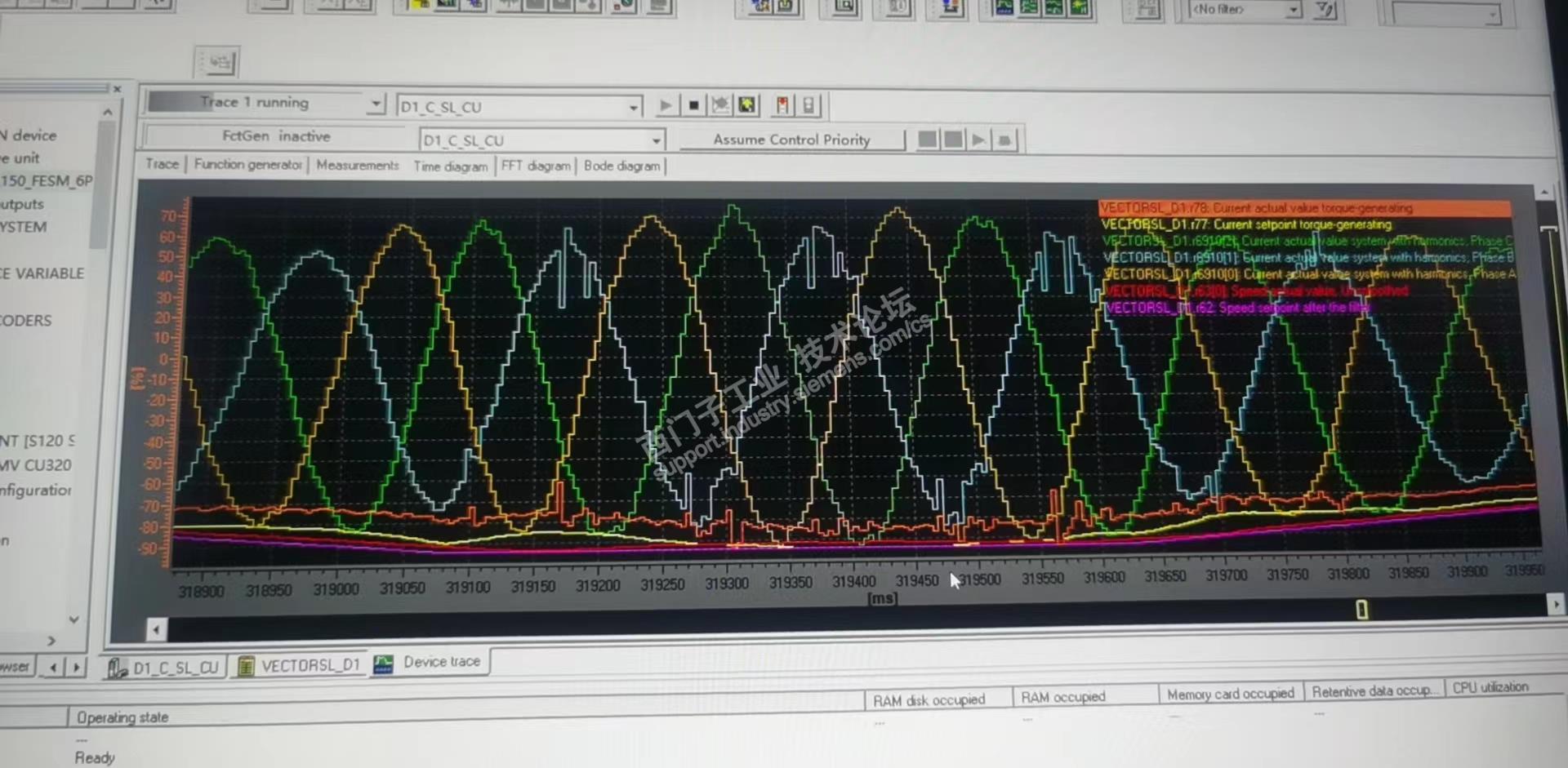Select legend r6910[0] Phase A current

(1309, 273)
